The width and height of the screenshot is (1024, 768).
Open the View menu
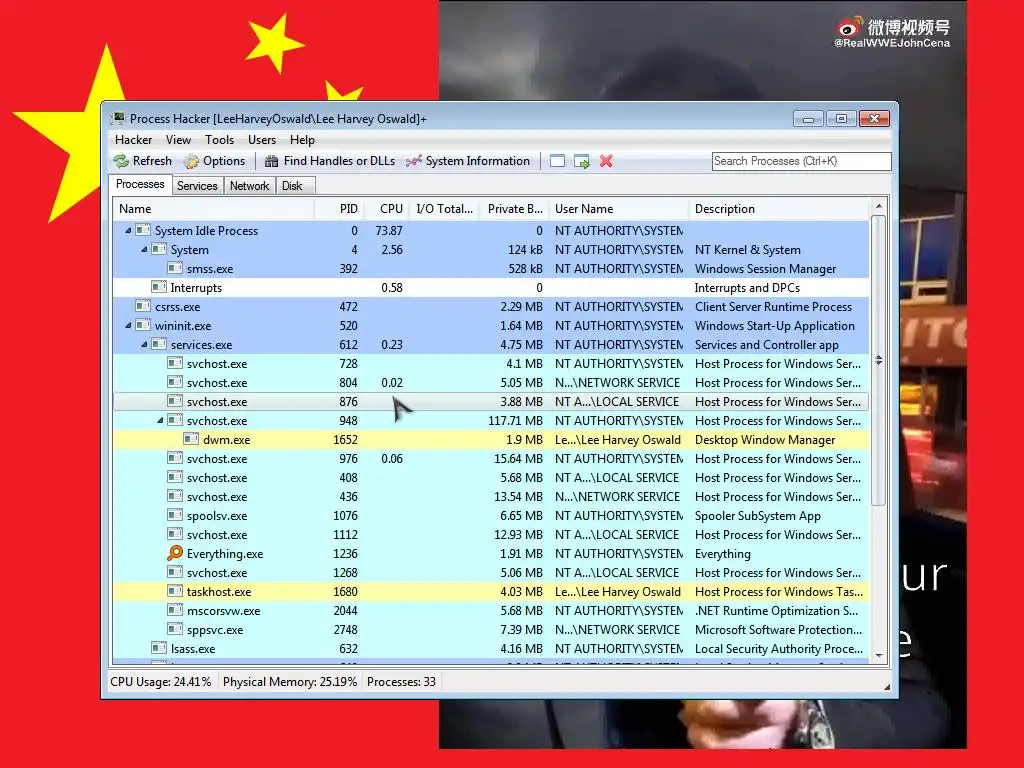[178, 140]
